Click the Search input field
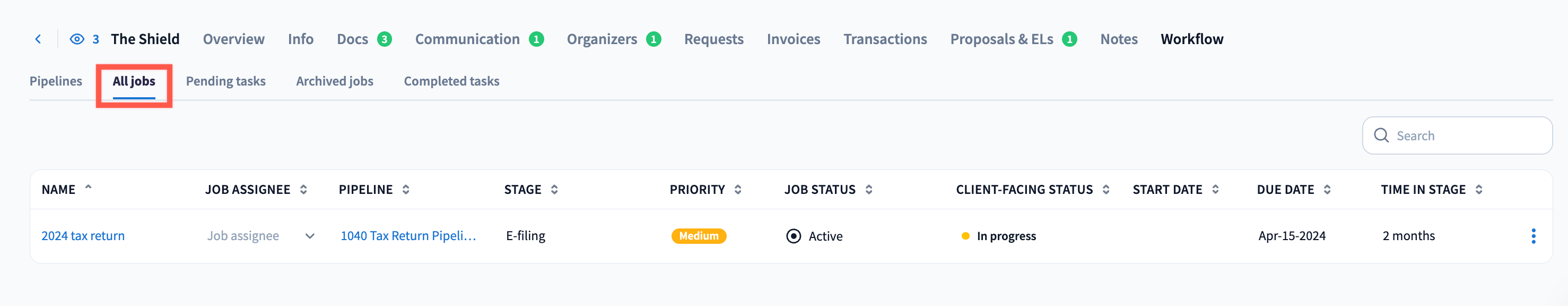Image resolution: width=1568 pixels, height=306 pixels. pos(1467,135)
